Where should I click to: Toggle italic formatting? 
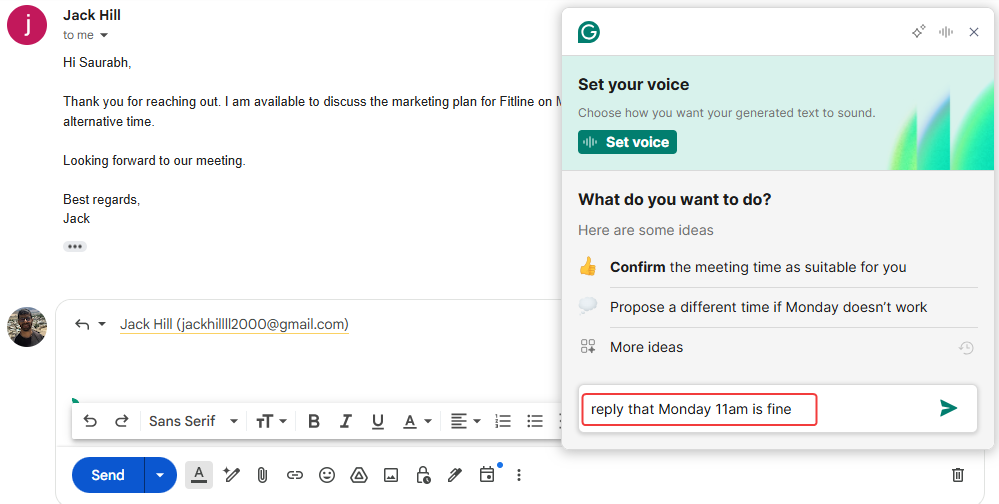[346, 421]
